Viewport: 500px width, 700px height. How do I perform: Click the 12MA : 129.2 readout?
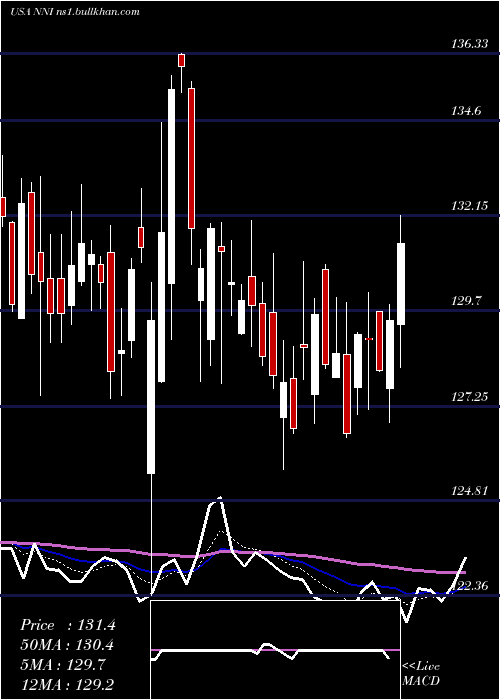[x=67, y=684]
